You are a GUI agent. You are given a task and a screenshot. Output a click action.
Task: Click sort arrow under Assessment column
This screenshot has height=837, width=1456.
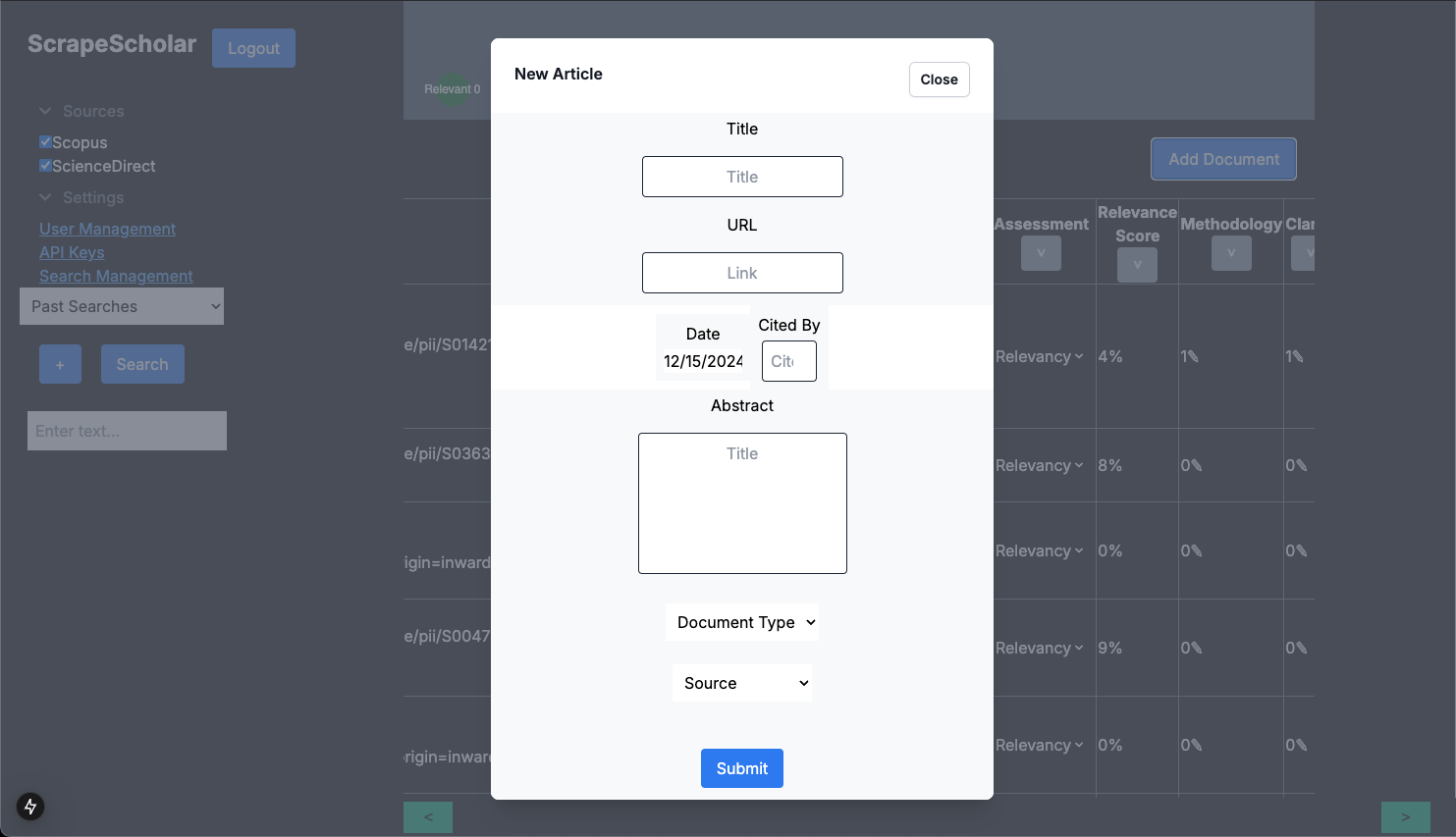[1041, 253]
